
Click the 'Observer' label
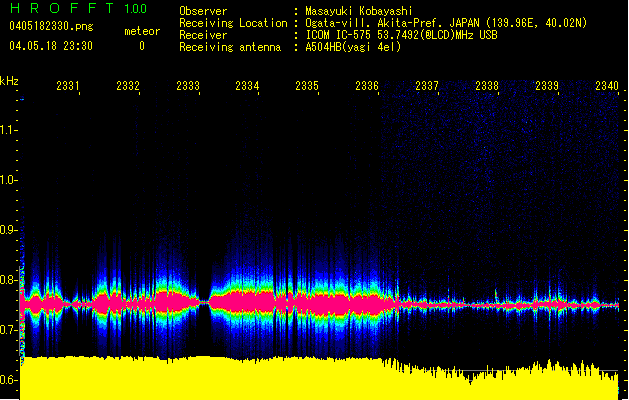203,11
